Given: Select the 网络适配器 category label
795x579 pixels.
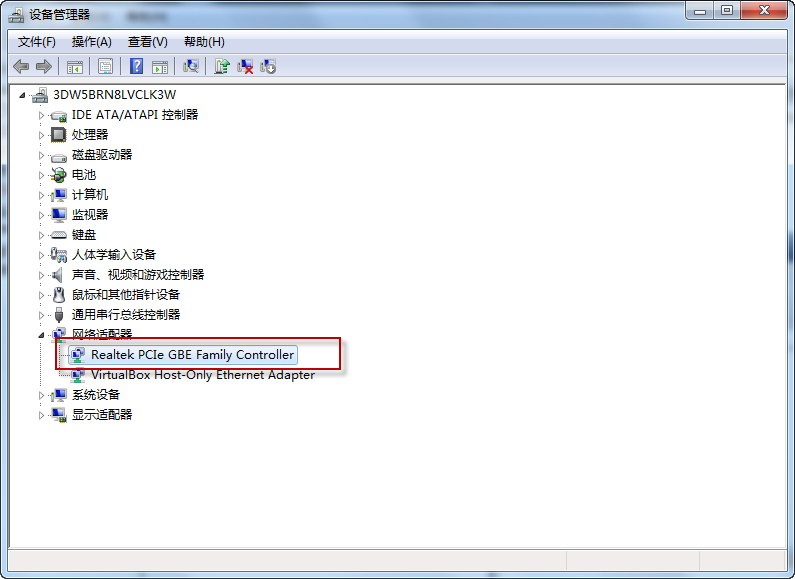Looking at the screenshot, I should (x=102, y=334).
